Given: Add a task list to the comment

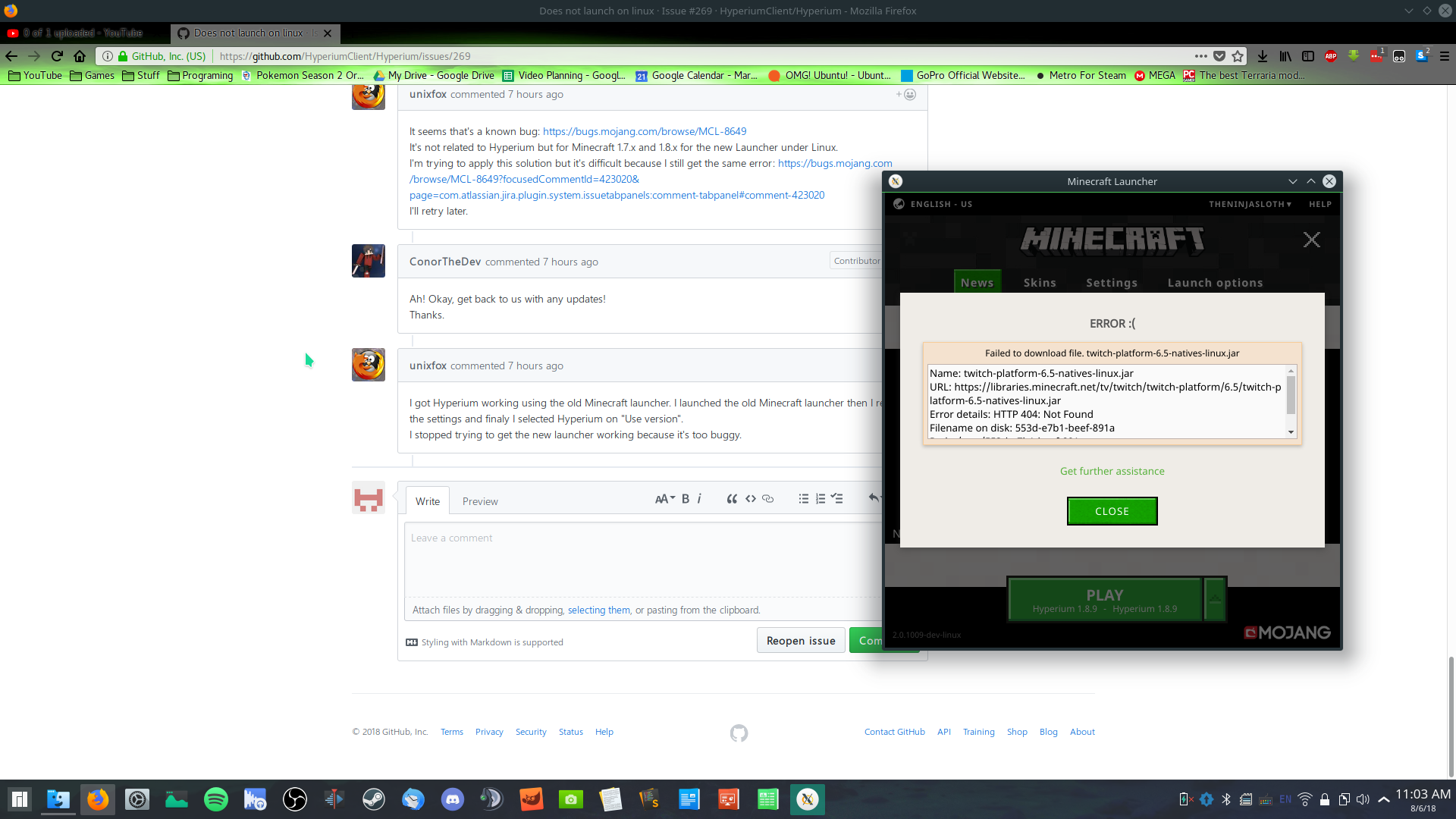Looking at the screenshot, I should pos(836,498).
